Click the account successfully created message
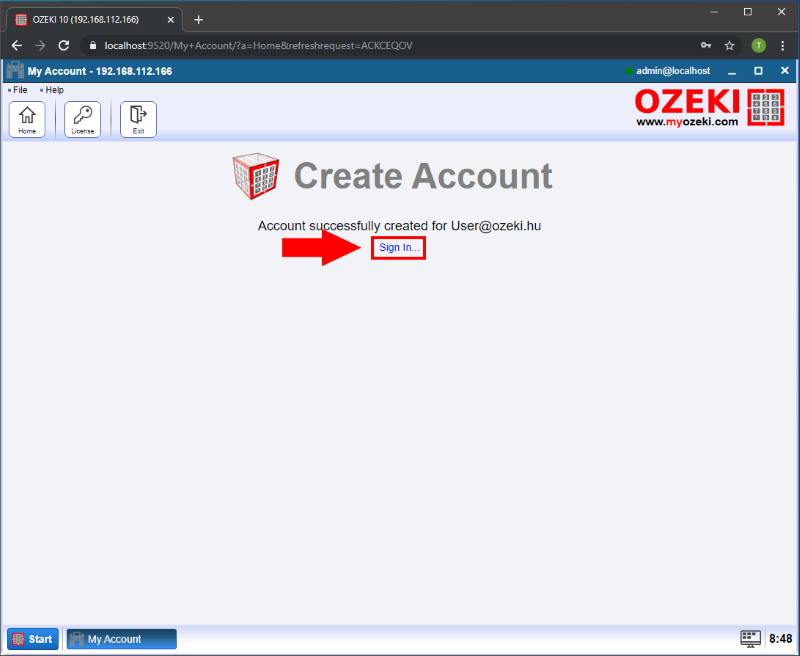 click(x=399, y=226)
